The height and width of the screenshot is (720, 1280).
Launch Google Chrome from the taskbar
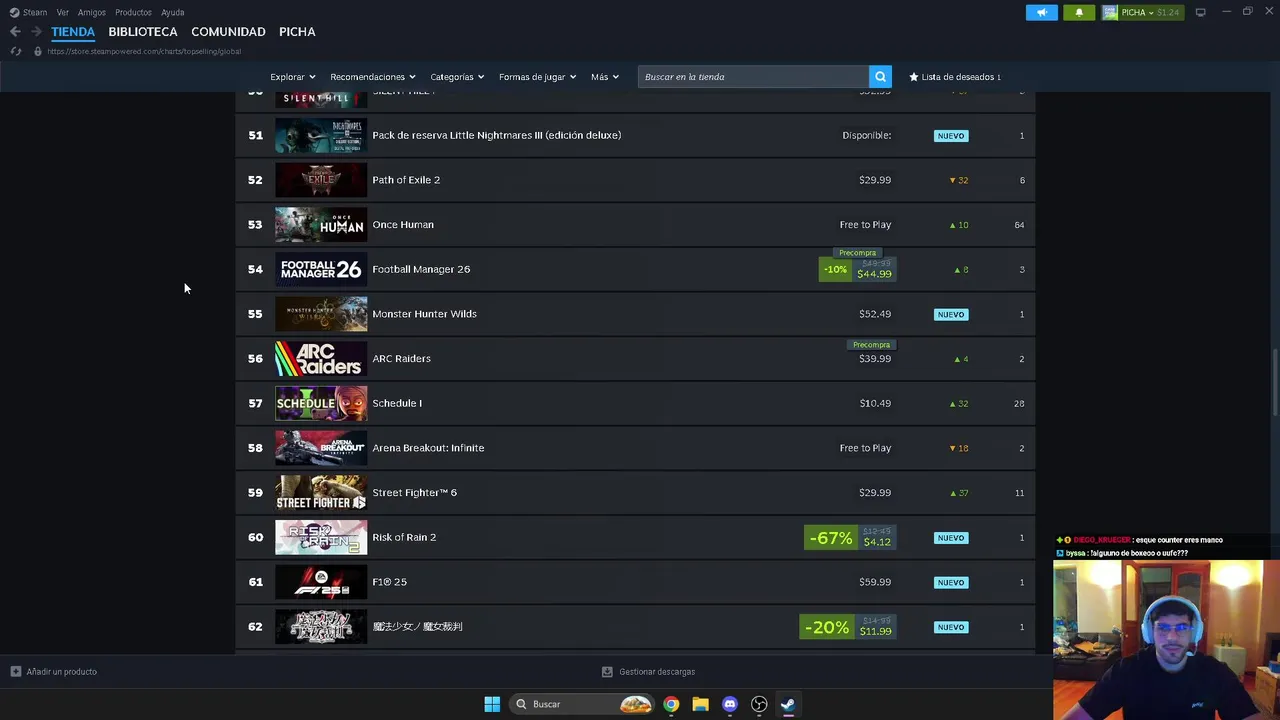(671, 704)
